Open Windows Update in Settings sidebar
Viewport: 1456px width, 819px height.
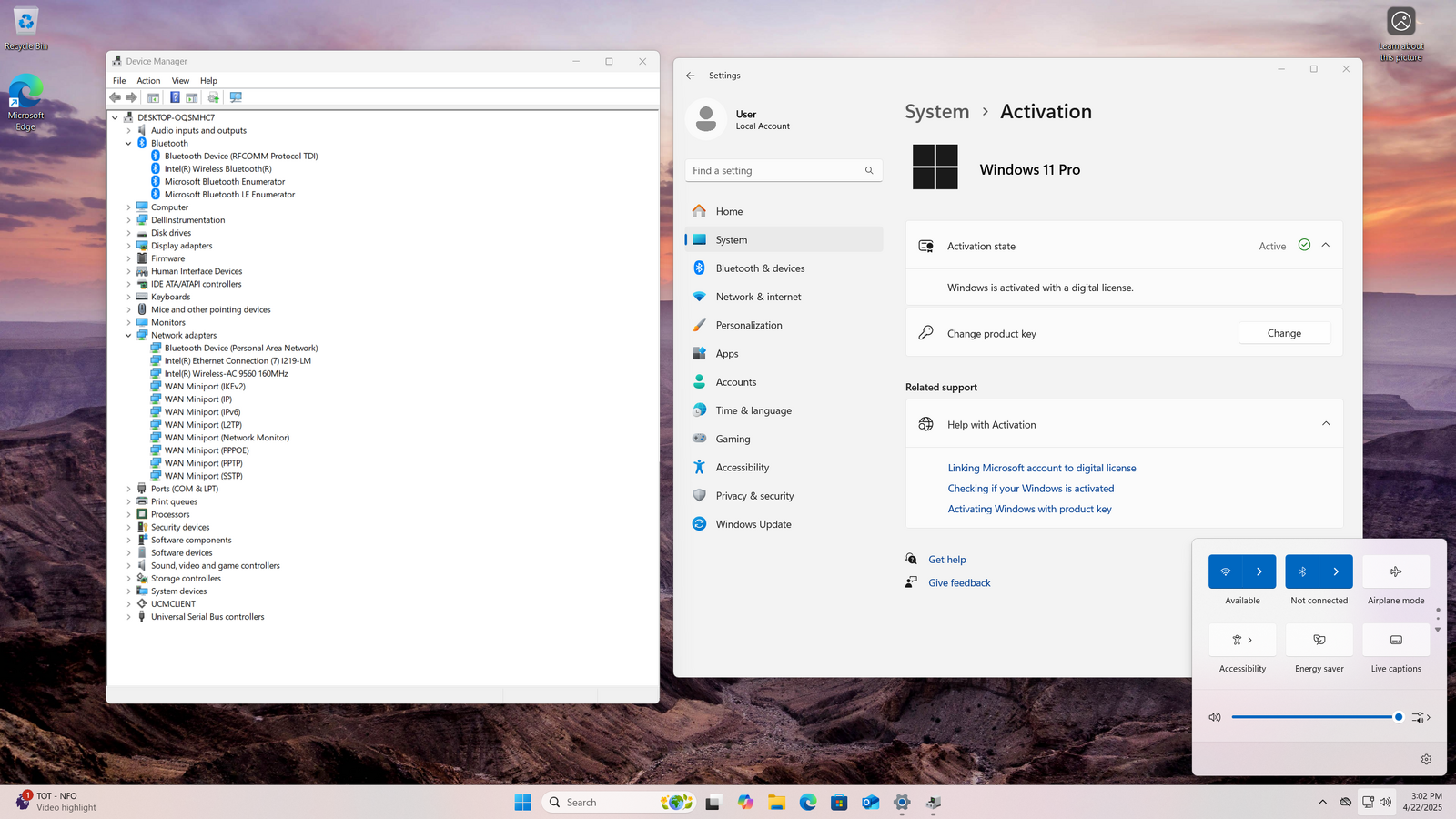pyautogui.click(x=784, y=524)
